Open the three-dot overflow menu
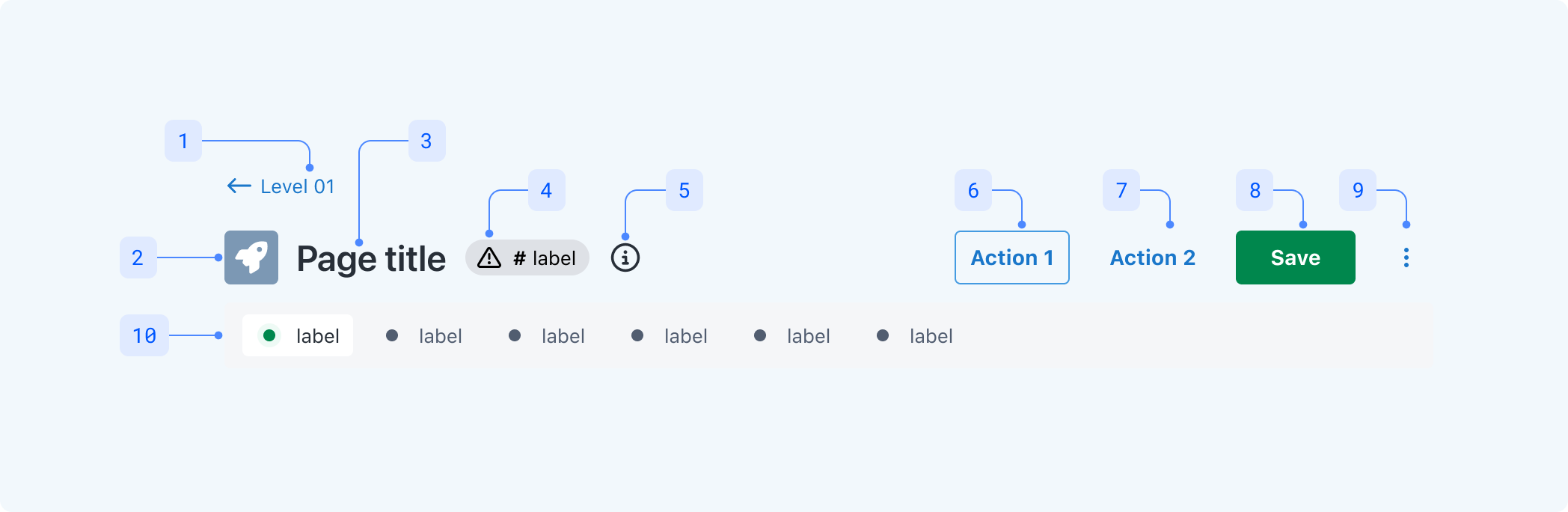 (1406, 257)
